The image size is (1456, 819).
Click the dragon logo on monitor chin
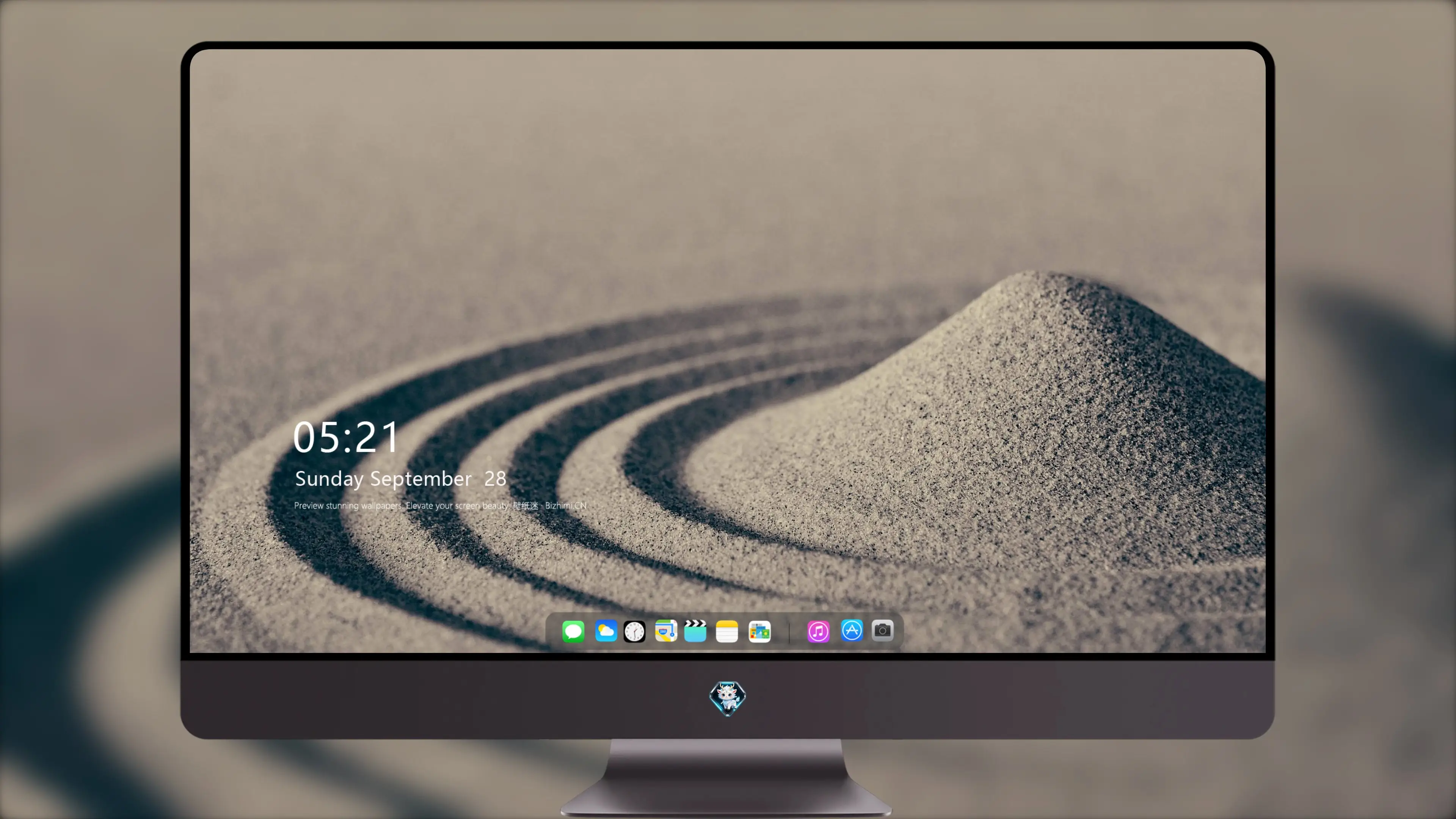click(x=728, y=698)
